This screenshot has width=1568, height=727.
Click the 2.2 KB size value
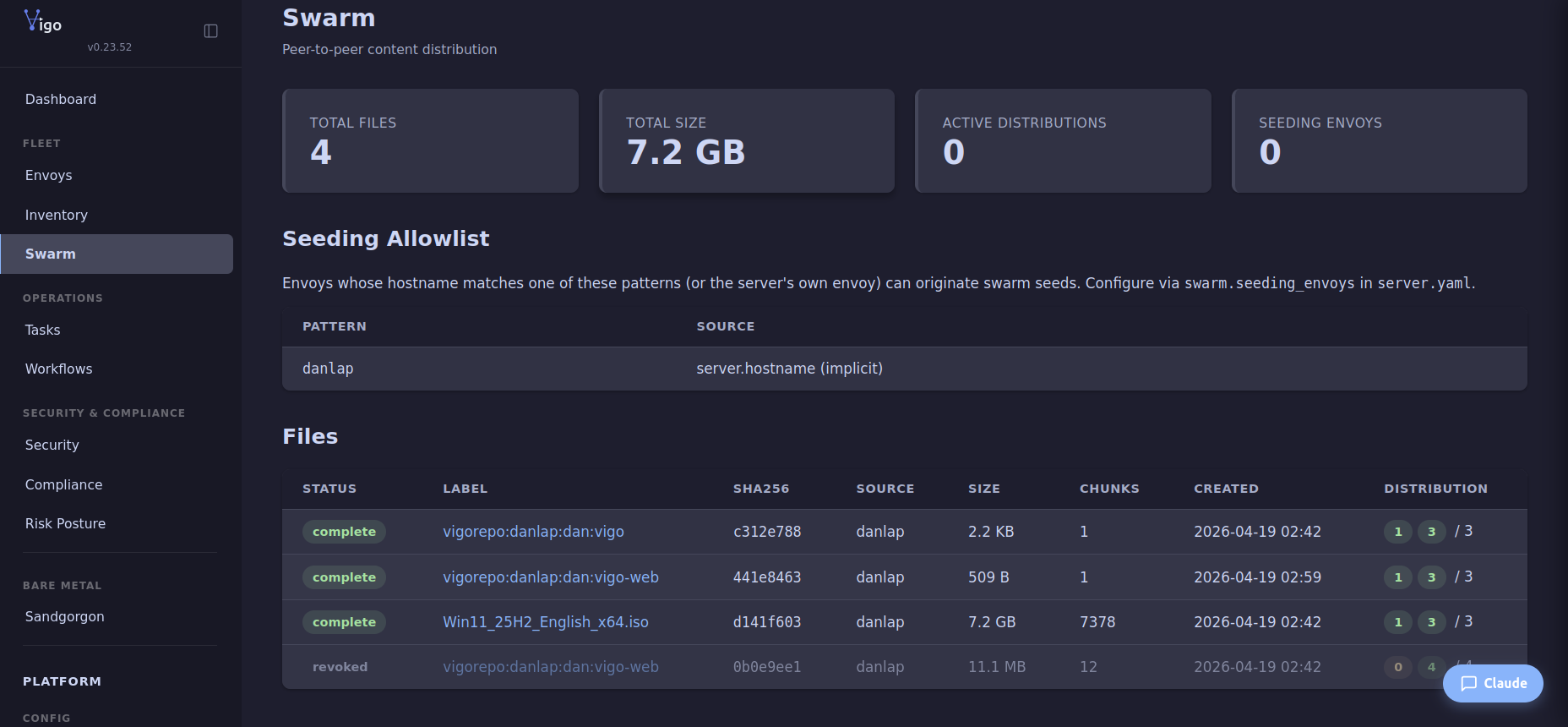(991, 532)
